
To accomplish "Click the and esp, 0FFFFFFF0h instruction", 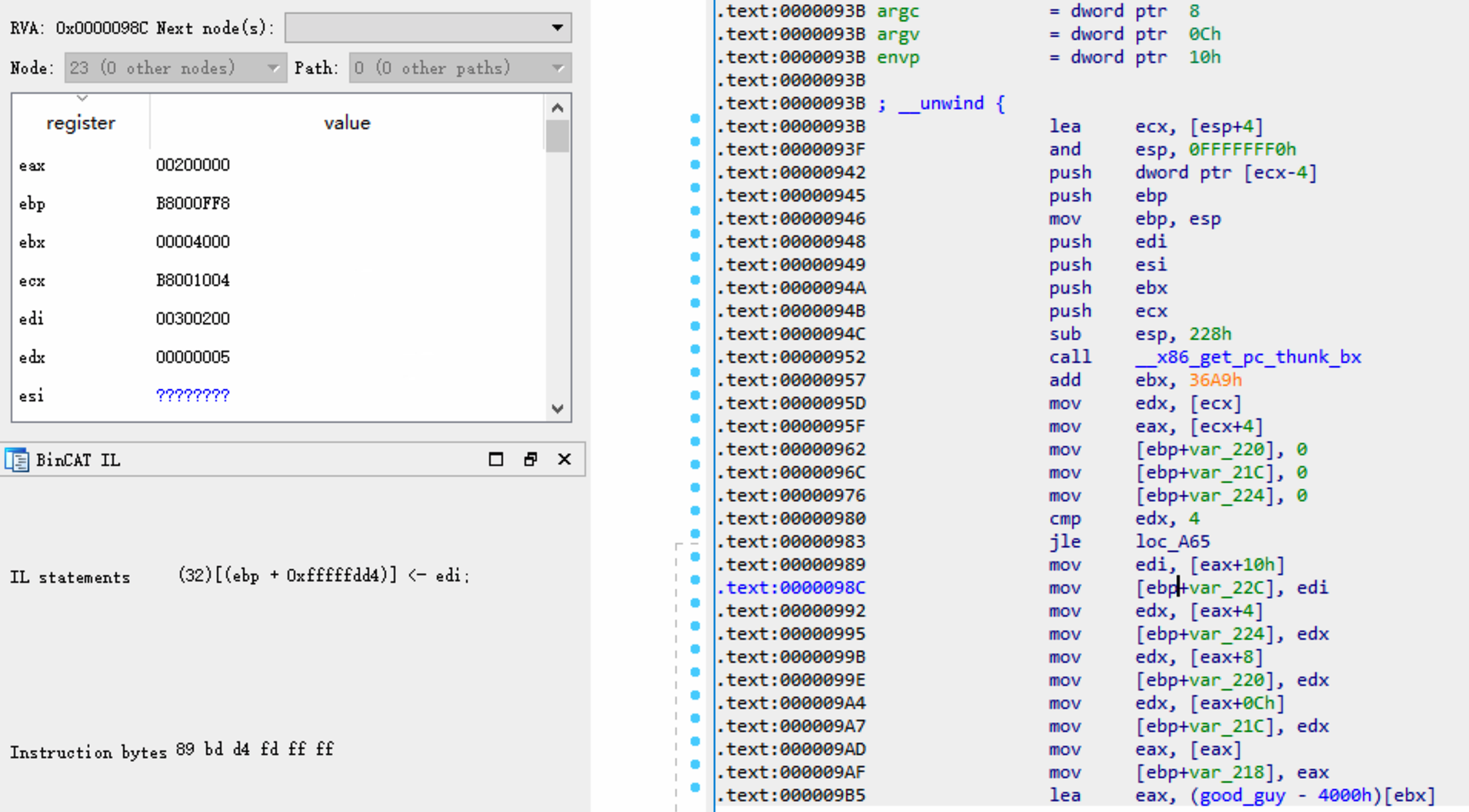I will point(1173,149).
